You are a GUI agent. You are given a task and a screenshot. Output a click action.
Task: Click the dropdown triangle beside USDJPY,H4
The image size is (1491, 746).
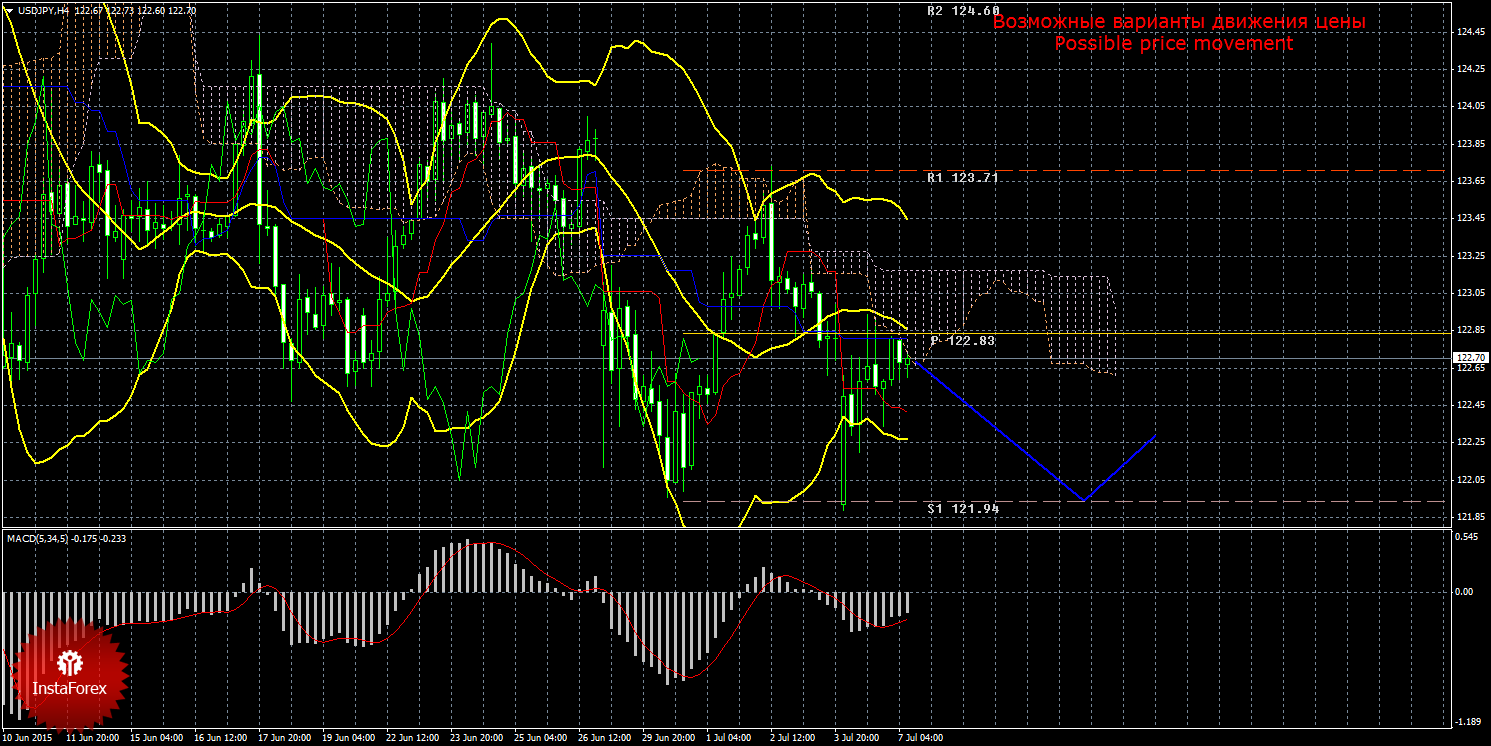point(9,10)
